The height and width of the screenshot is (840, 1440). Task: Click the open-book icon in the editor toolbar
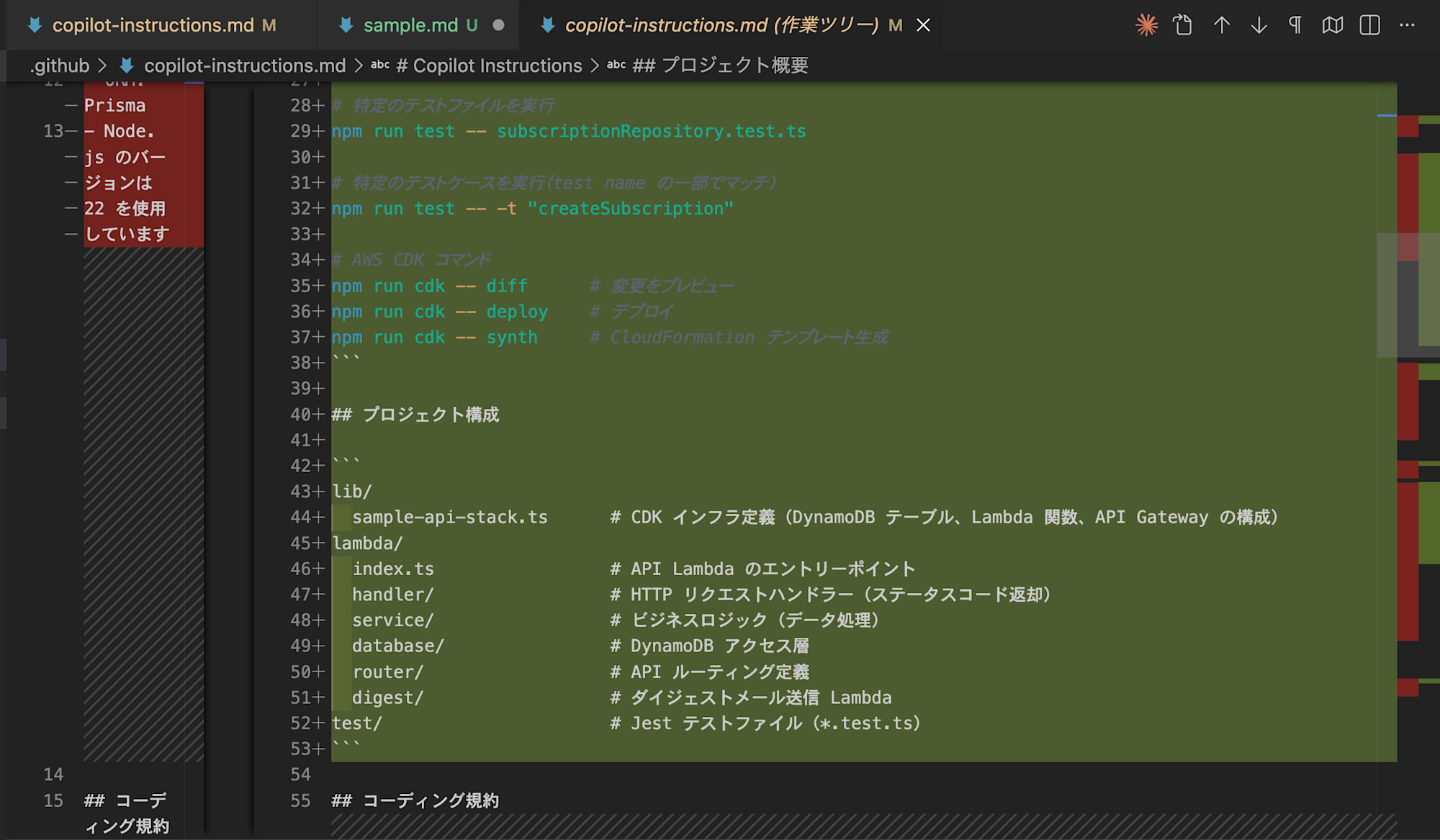[x=1333, y=25]
